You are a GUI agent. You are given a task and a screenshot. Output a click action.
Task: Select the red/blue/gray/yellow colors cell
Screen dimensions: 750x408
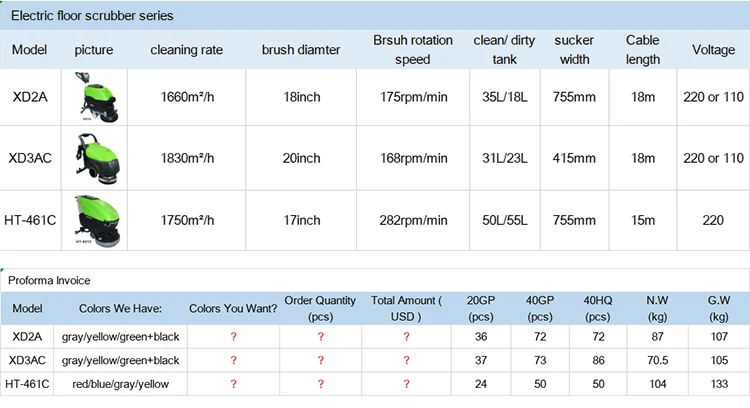(x=120, y=383)
